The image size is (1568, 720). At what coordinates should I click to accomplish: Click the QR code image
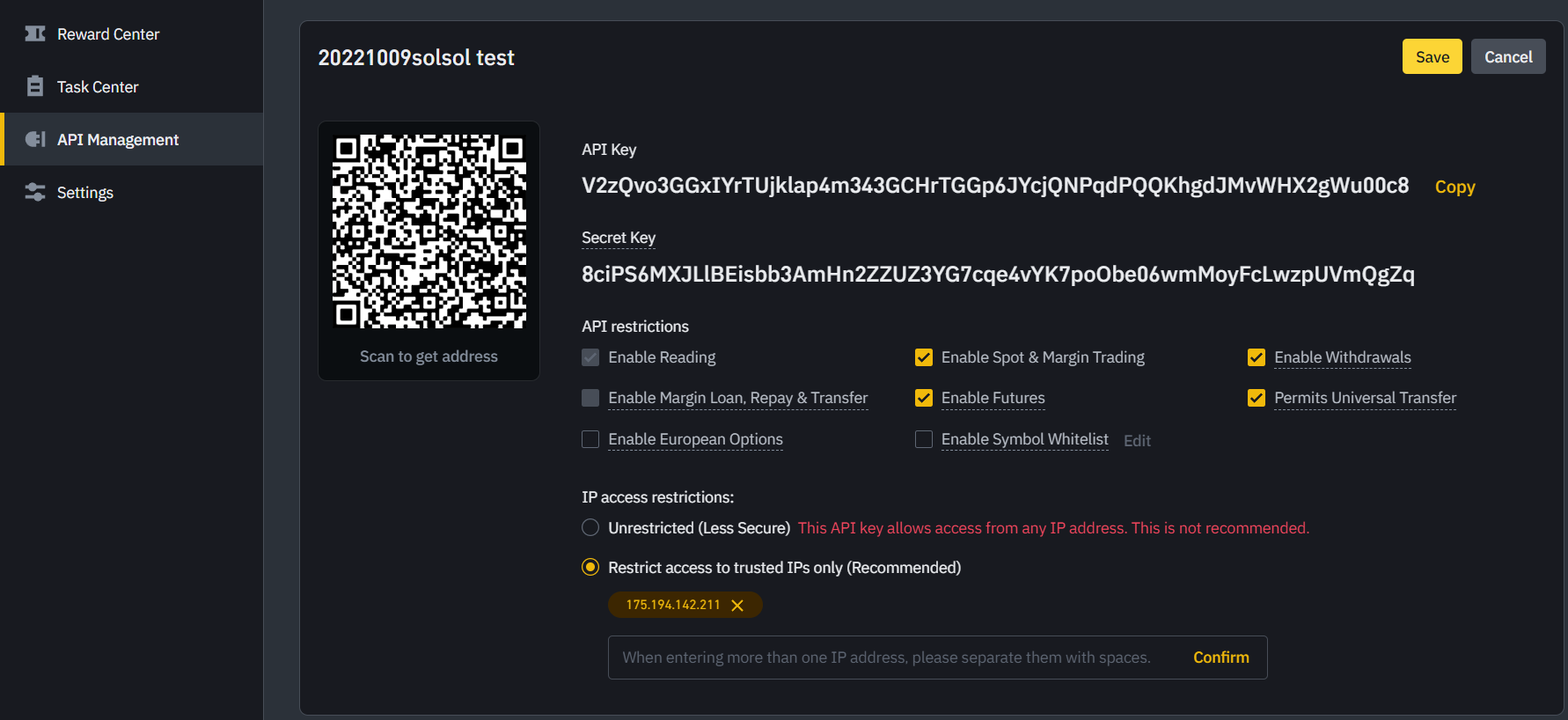click(429, 231)
